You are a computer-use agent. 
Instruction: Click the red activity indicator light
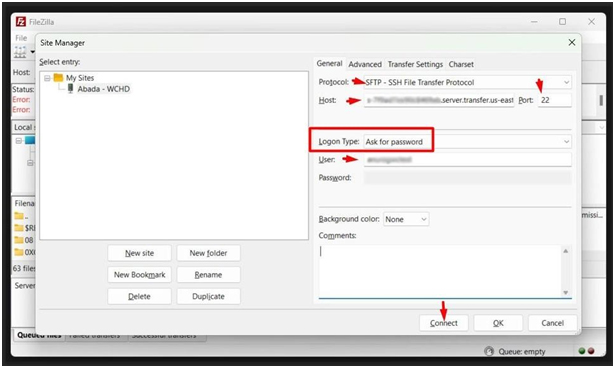pyautogui.click(x=591, y=351)
